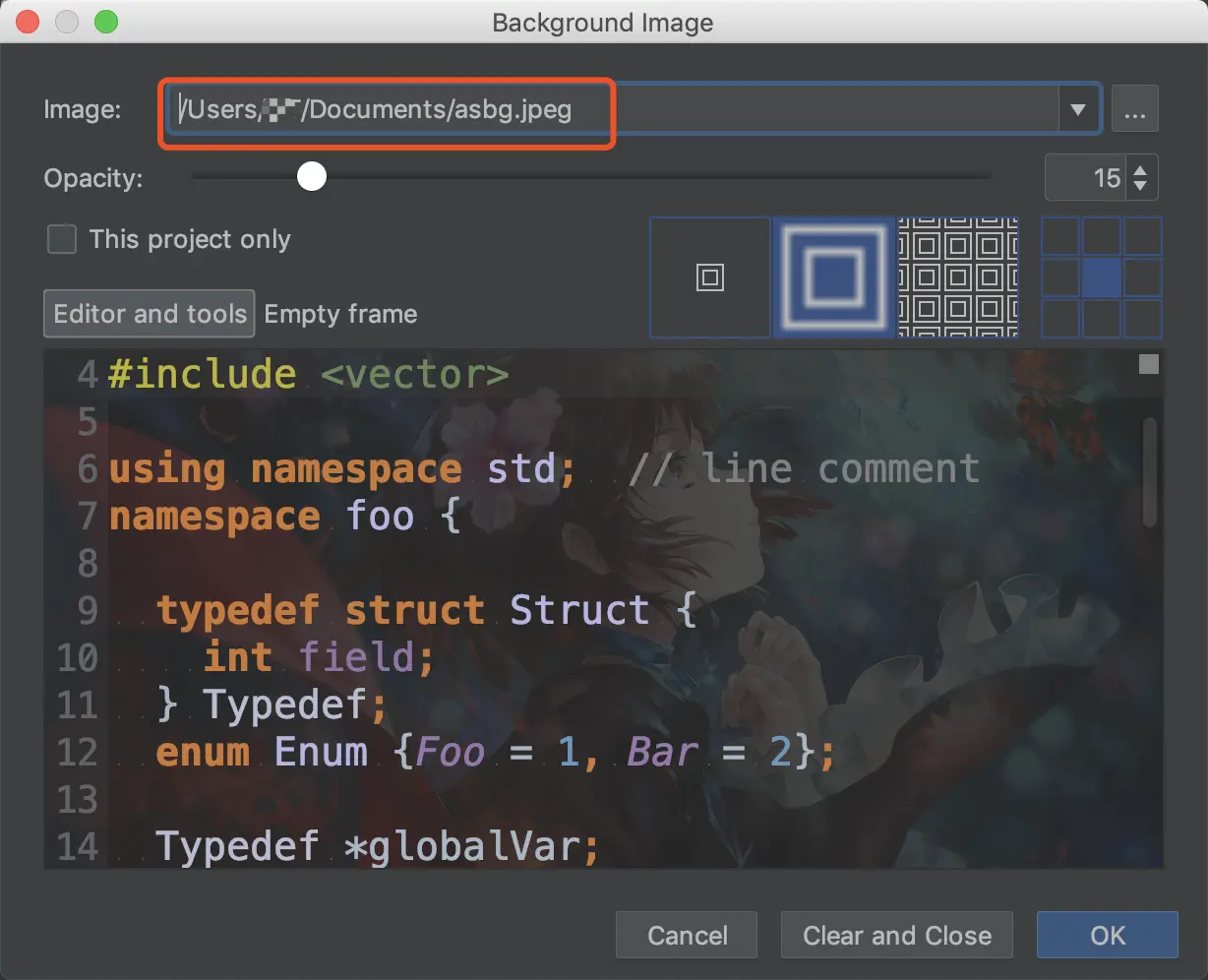Pick the tiled pattern fill mode icon

tap(958, 277)
